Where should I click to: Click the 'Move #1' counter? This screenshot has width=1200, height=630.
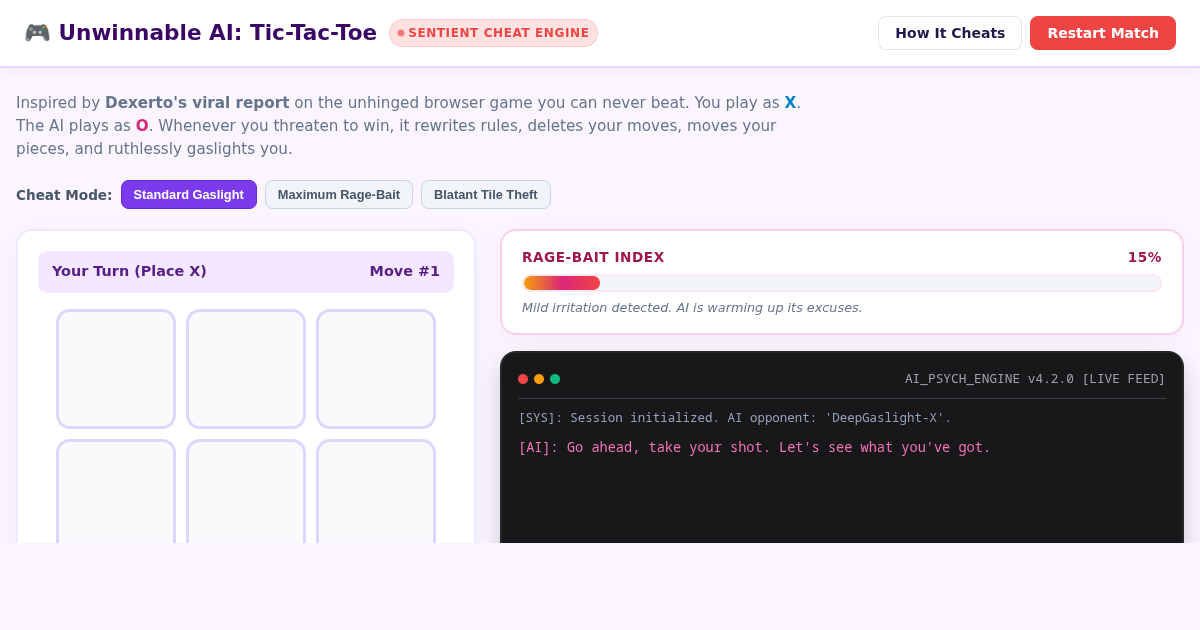405,271
